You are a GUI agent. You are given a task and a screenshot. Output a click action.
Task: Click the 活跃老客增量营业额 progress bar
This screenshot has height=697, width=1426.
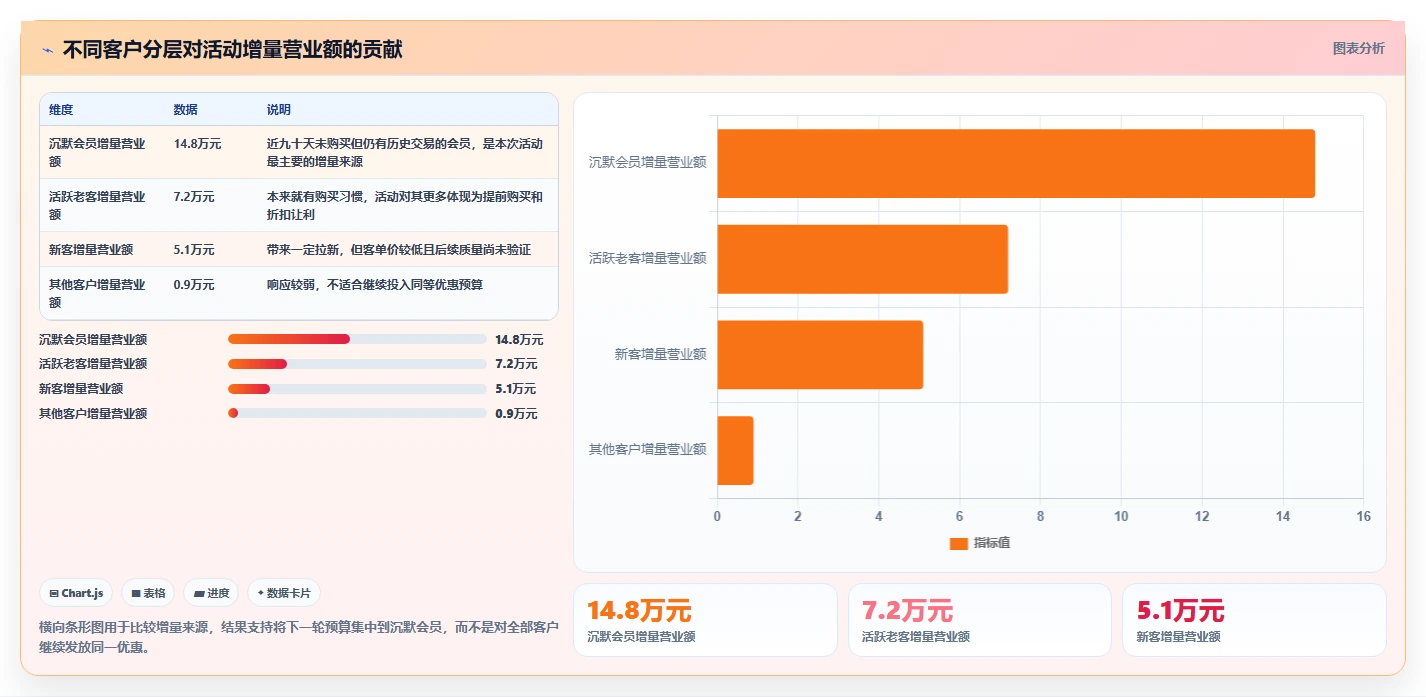point(357,364)
